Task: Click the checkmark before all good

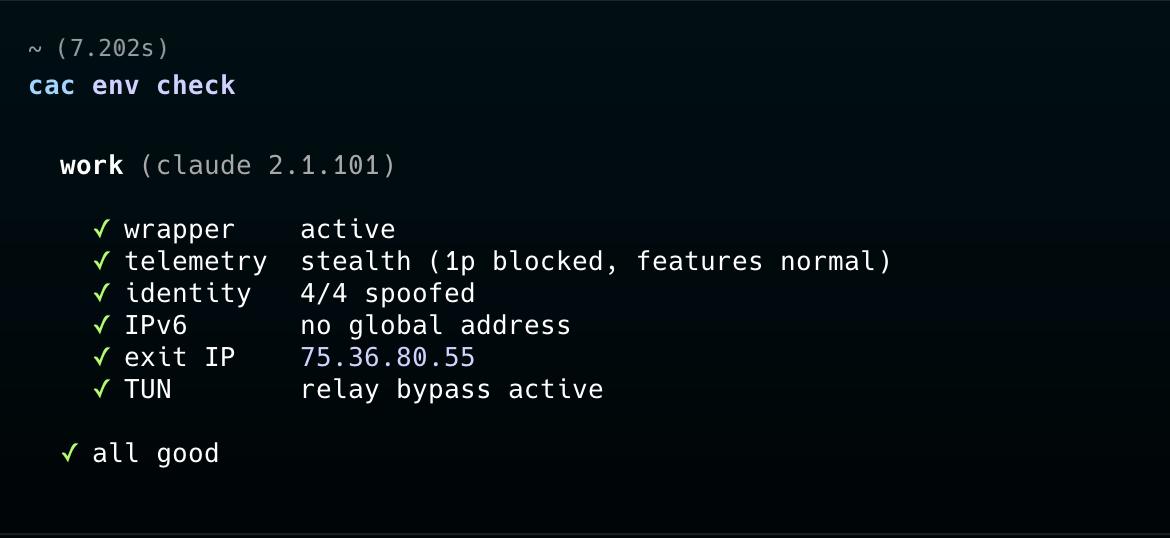Action: (x=69, y=453)
